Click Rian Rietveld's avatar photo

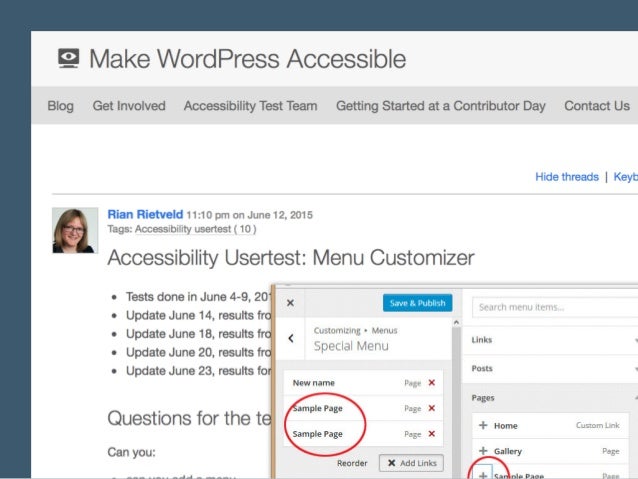point(75,230)
